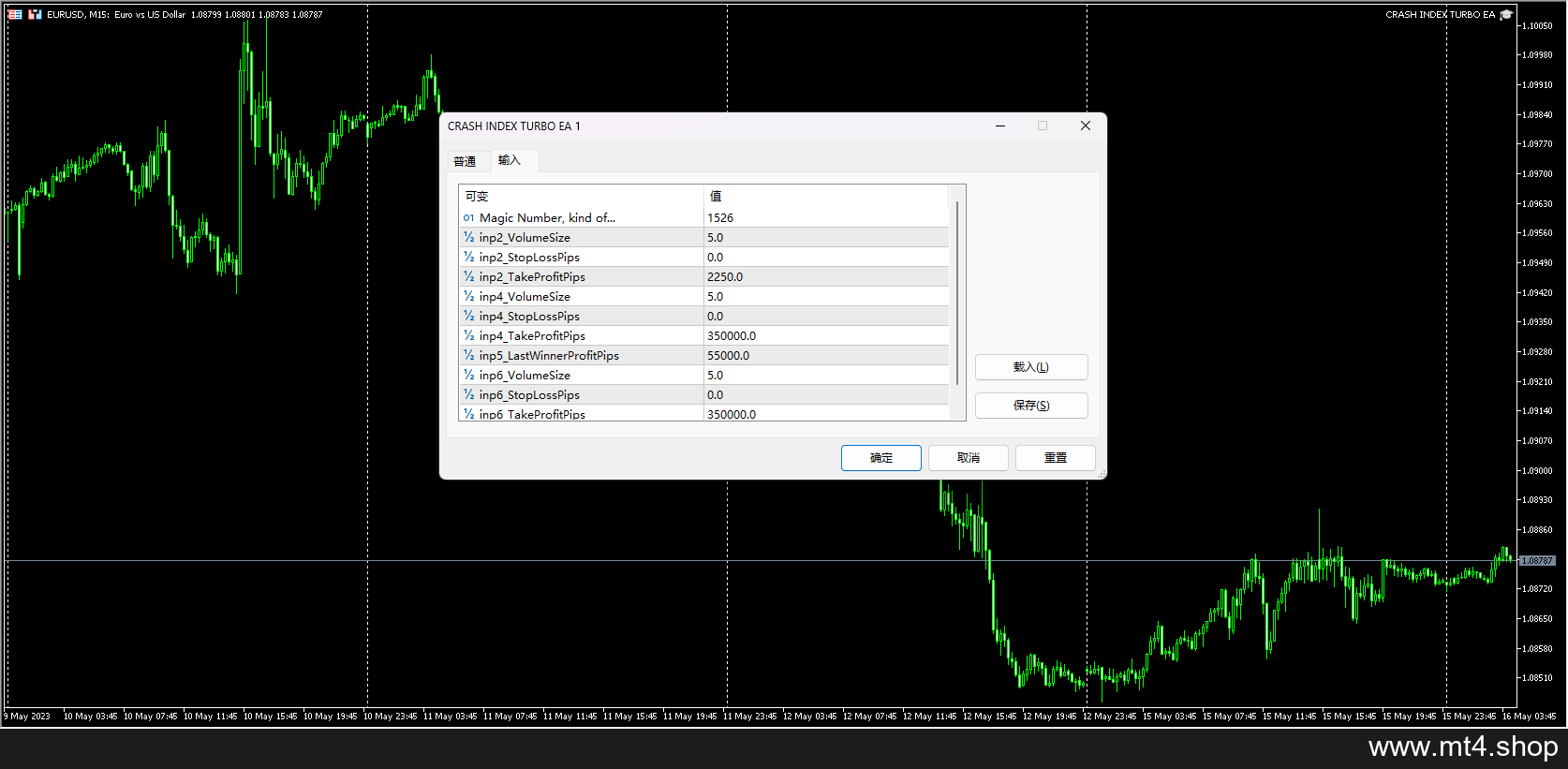Select the inp4_TakeProfitPips row label
This screenshot has height=769, width=1568.
[532, 335]
